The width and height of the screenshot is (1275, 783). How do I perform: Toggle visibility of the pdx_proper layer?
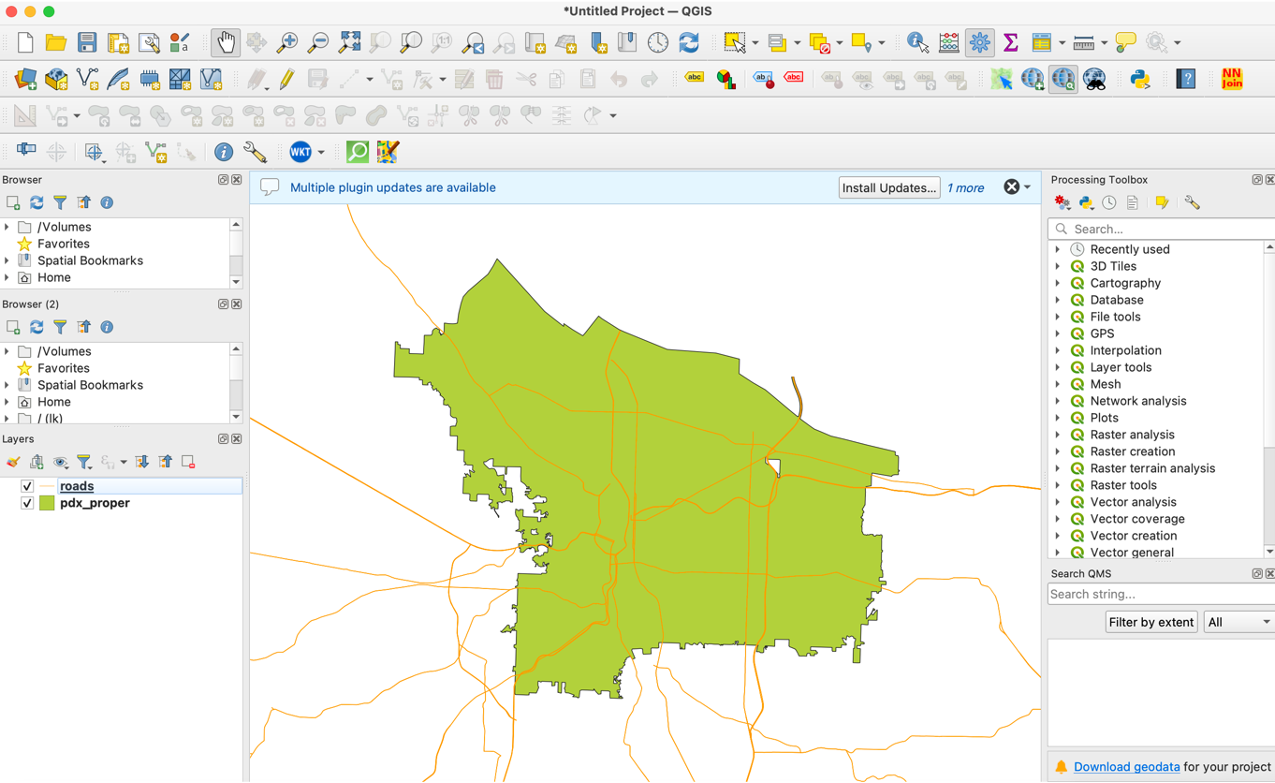(27, 503)
